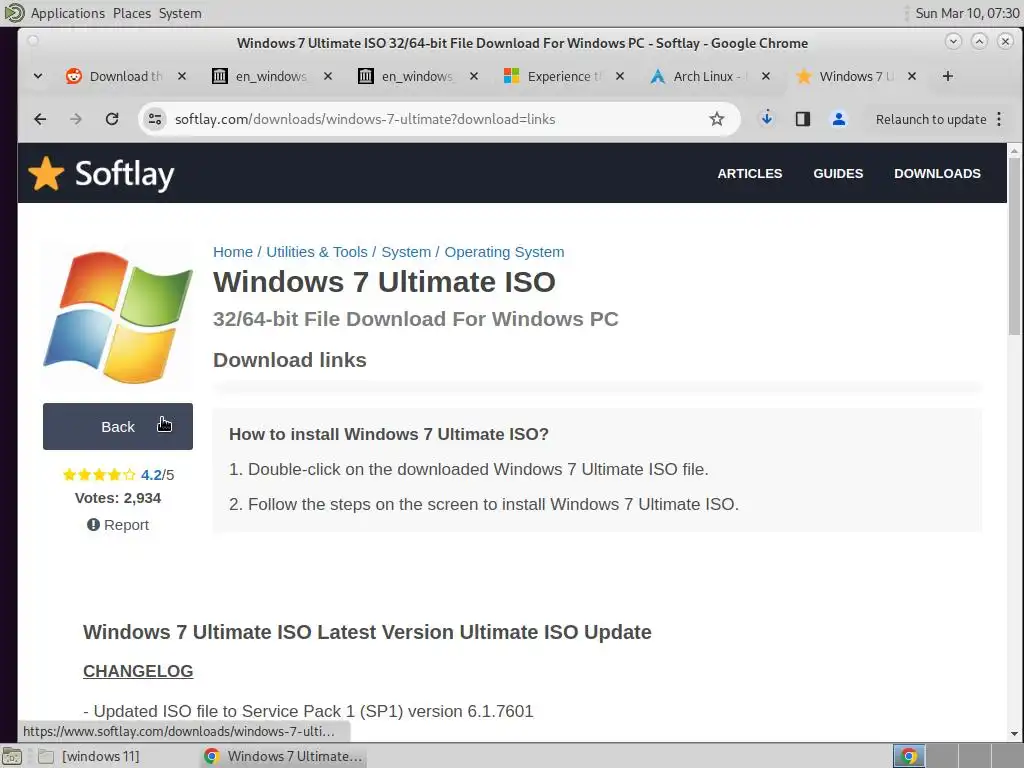Open Chrome downloads icon
The width and height of the screenshot is (1024, 768).
pos(767,119)
